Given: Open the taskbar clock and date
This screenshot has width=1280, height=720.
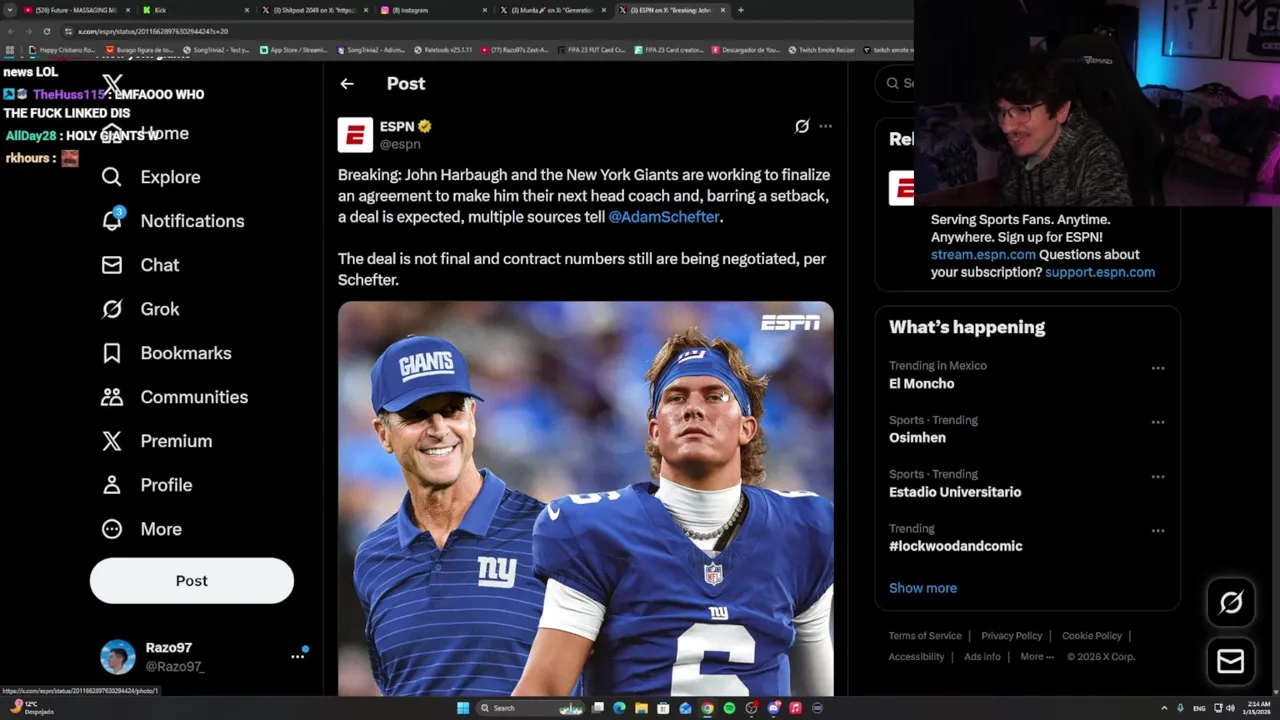Looking at the screenshot, I should coord(1259,708).
